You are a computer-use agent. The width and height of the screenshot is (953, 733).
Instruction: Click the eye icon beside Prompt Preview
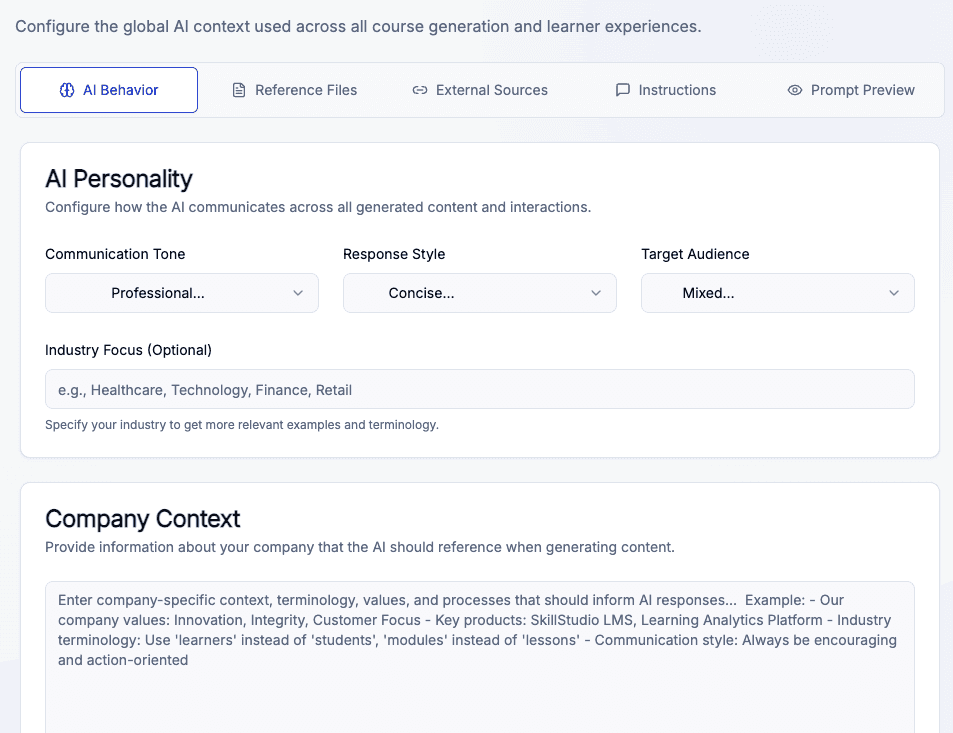(795, 90)
